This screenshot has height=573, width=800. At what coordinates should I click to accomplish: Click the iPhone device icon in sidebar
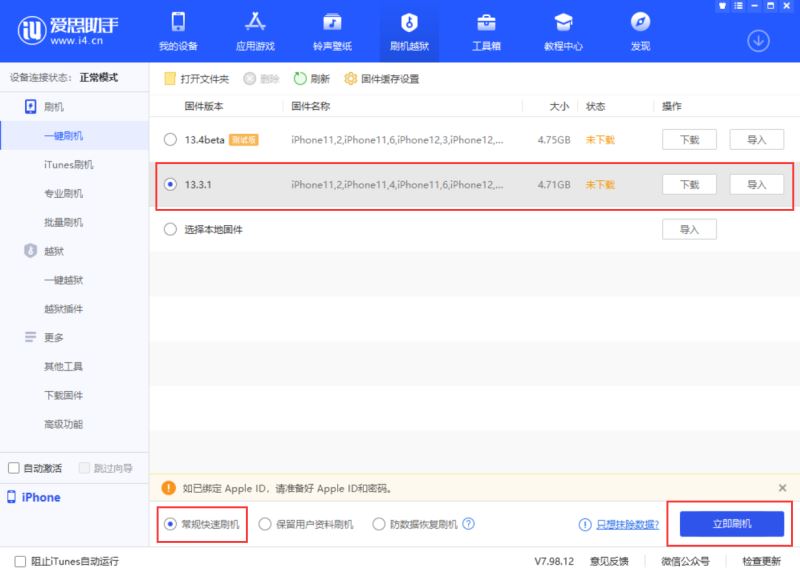point(11,496)
